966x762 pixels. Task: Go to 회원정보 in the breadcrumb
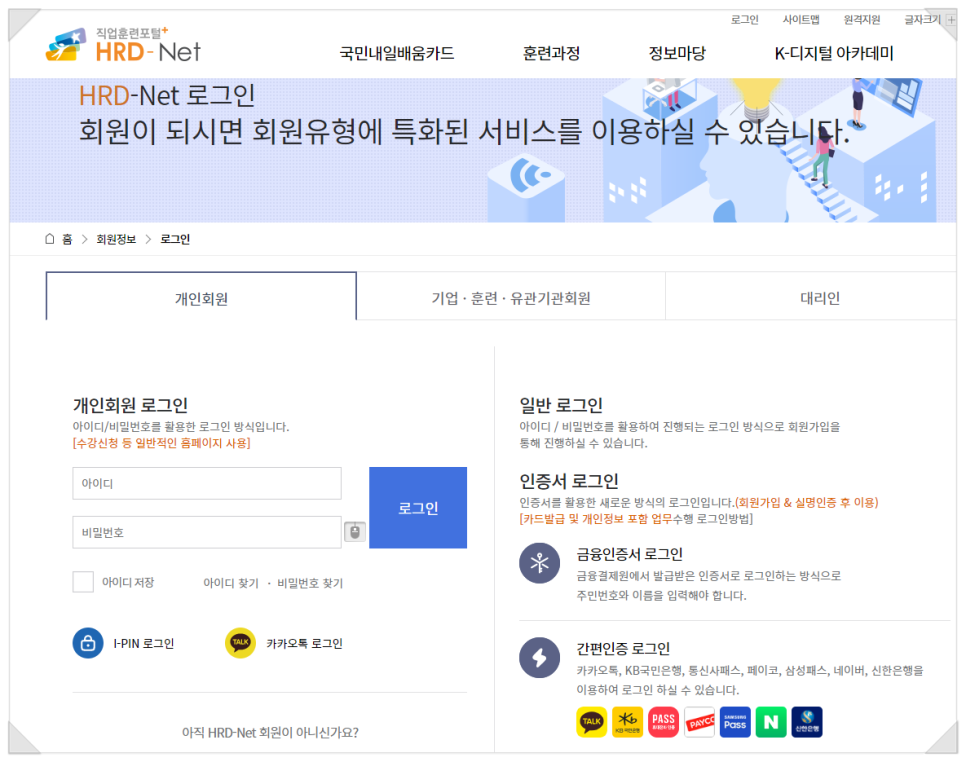point(116,239)
